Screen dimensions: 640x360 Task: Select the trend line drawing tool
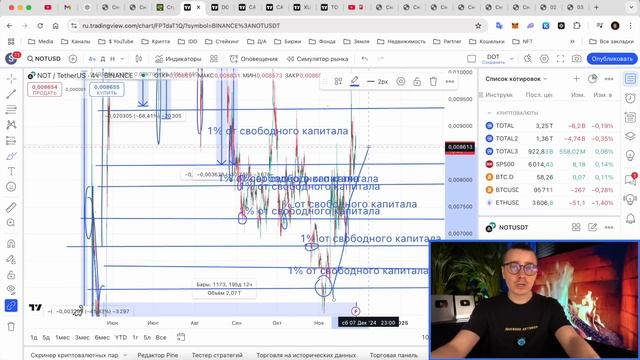[11, 94]
